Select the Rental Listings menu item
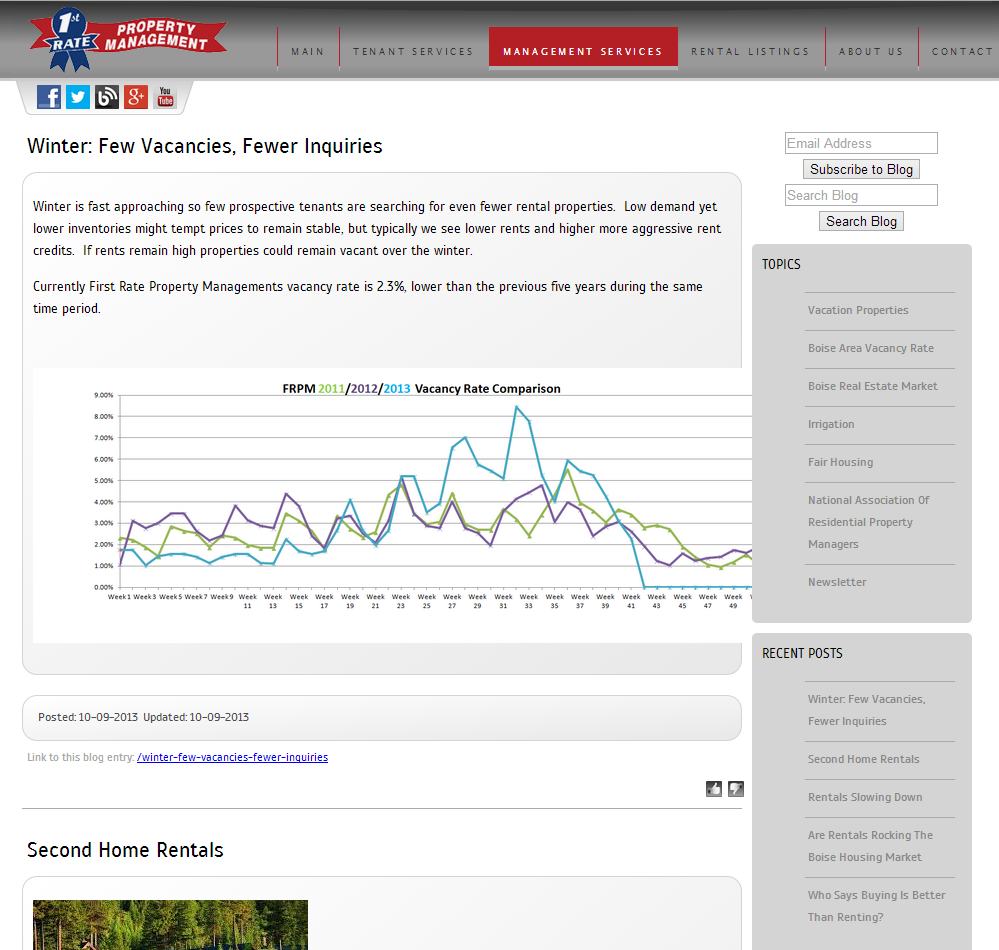The width and height of the screenshot is (999, 950). tap(750, 51)
